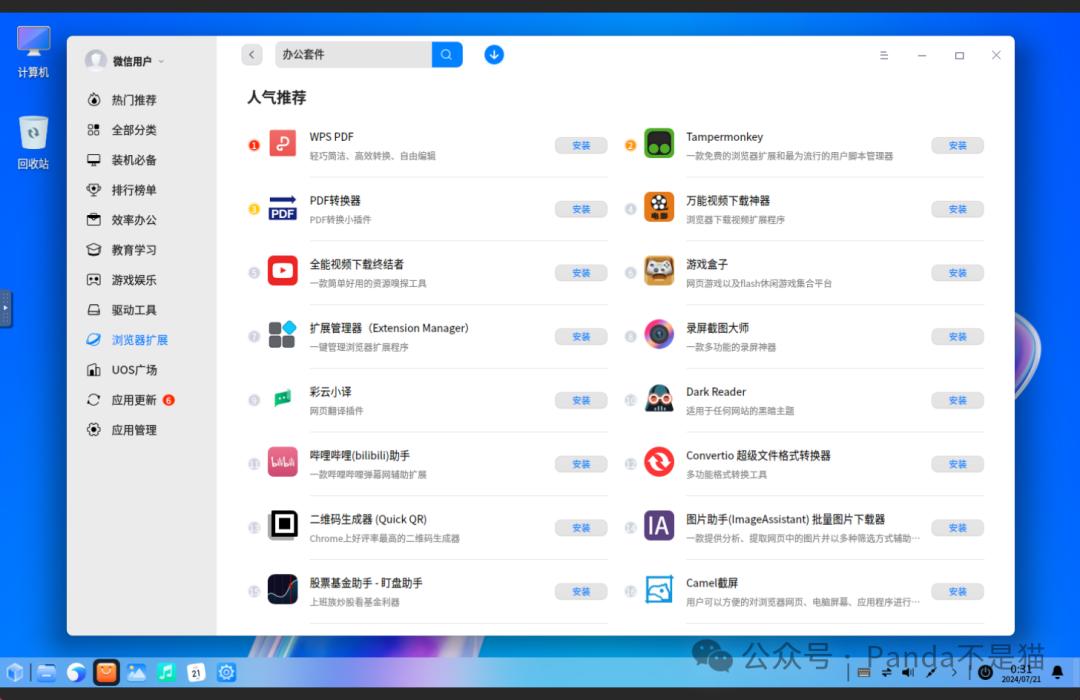
Task: Launch the browser from the taskbar
Action: click(76, 672)
